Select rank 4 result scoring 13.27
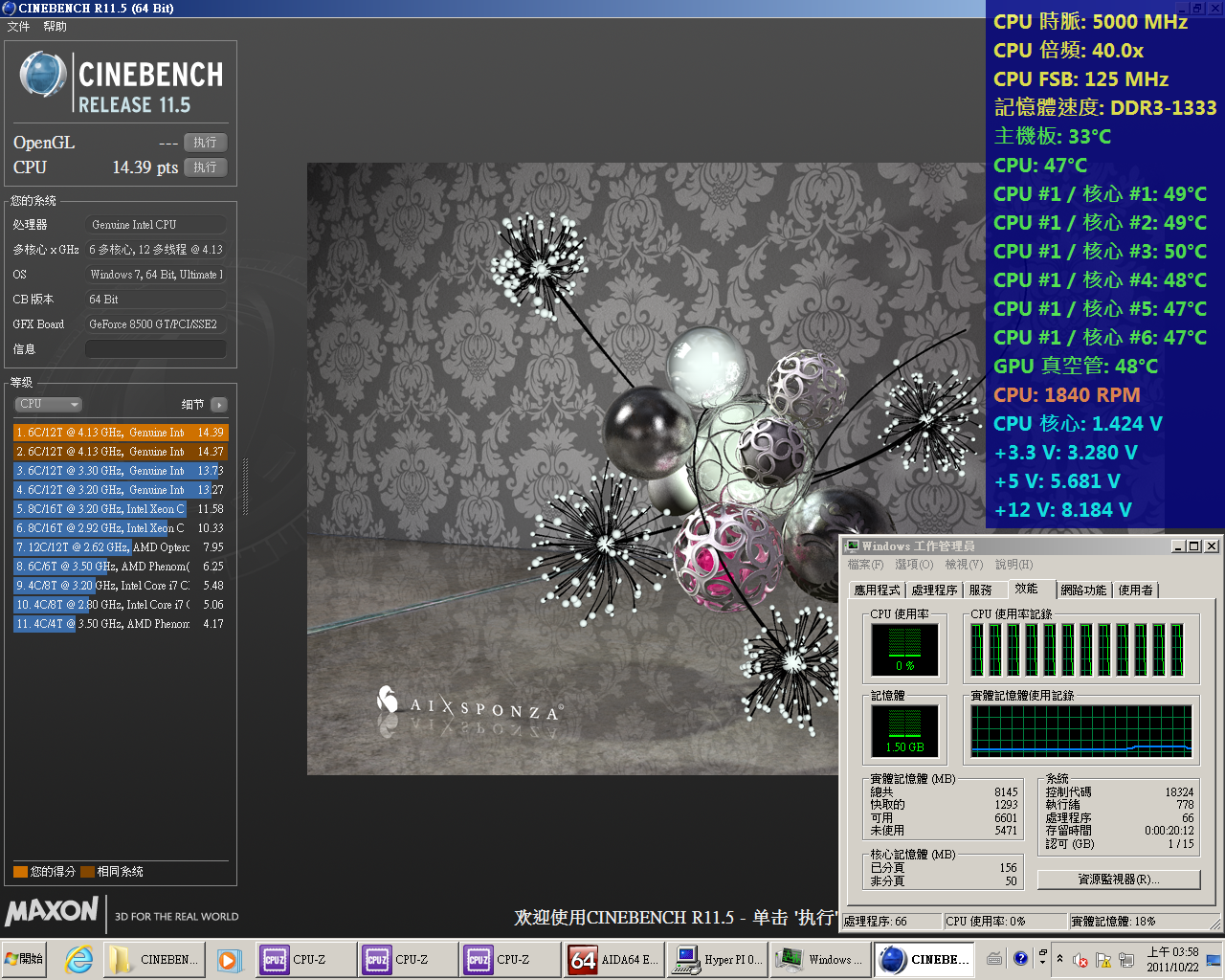The image size is (1225, 980). coord(121,490)
